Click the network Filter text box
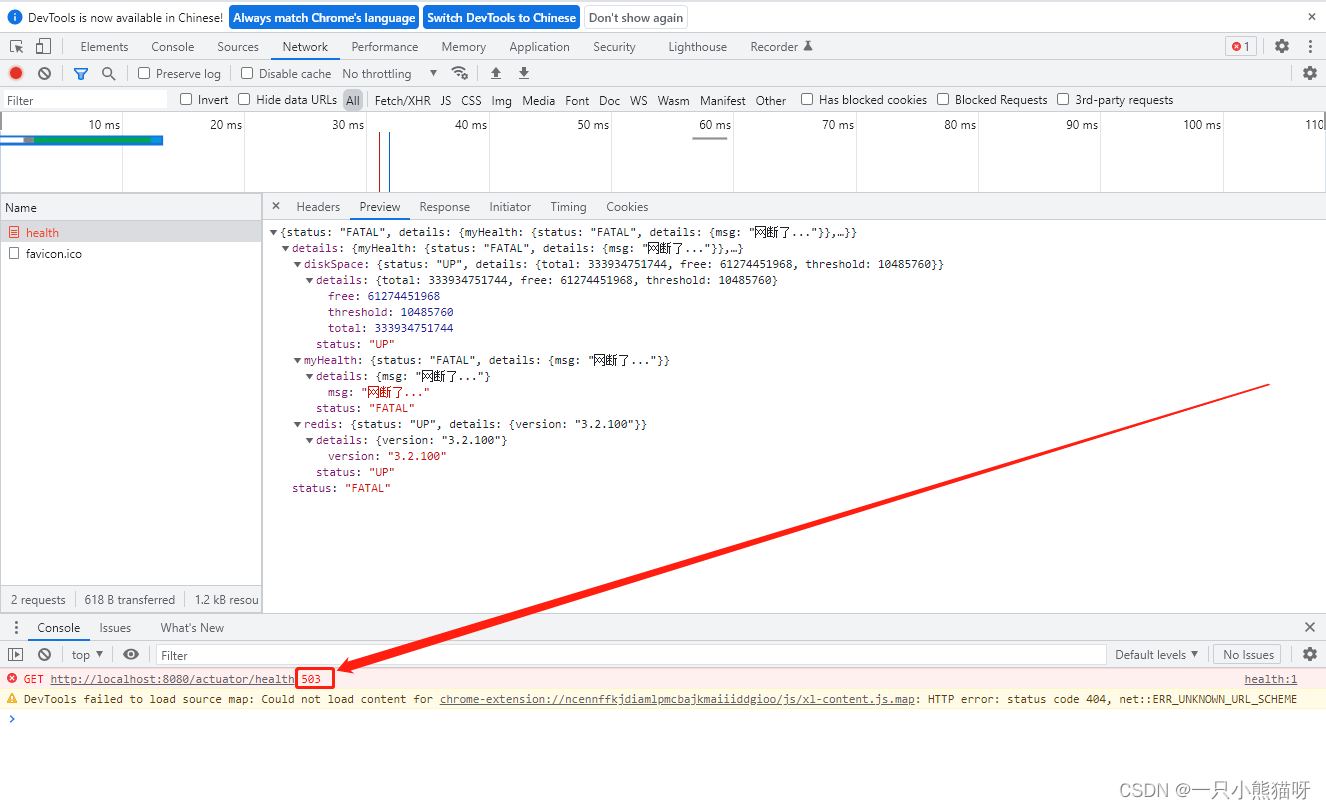1326x810 pixels. (x=85, y=100)
